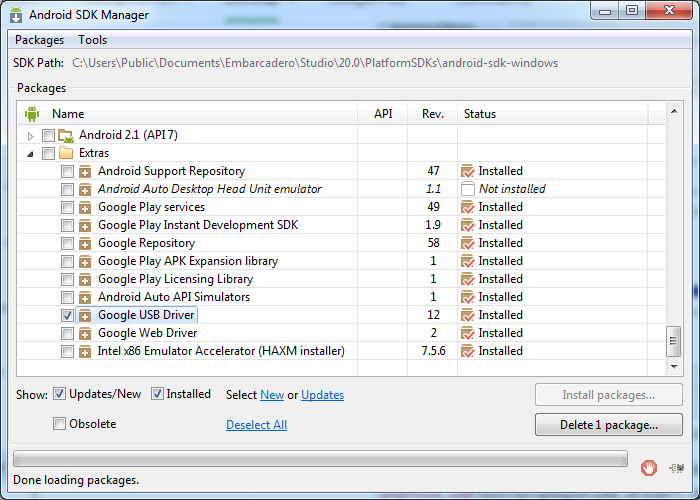Check the Google Web Driver checkbox
Image resolution: width=700 pixels, height=500 pixels.
[67, 333]
